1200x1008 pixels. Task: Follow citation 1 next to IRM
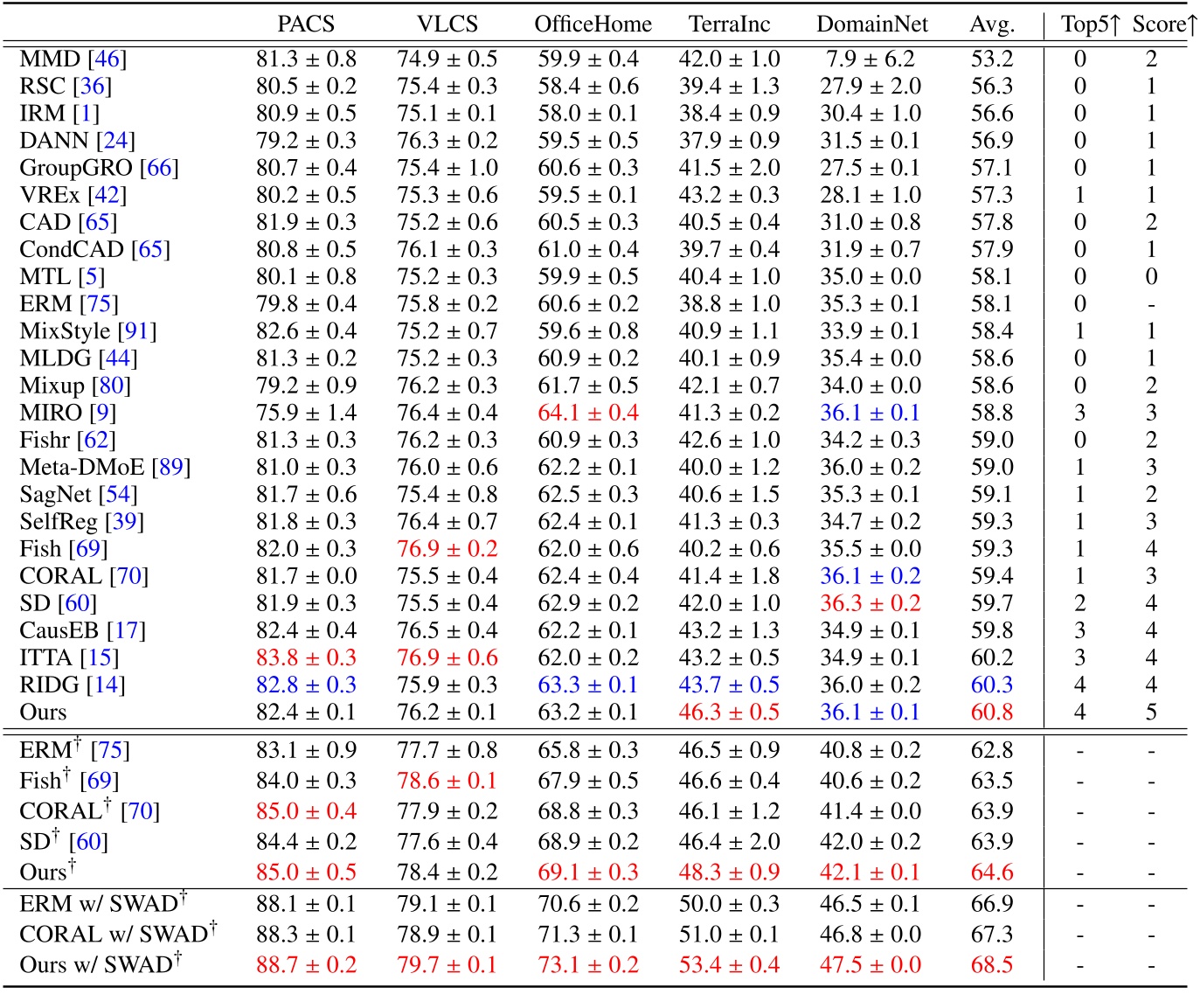(x=86, y=114)
